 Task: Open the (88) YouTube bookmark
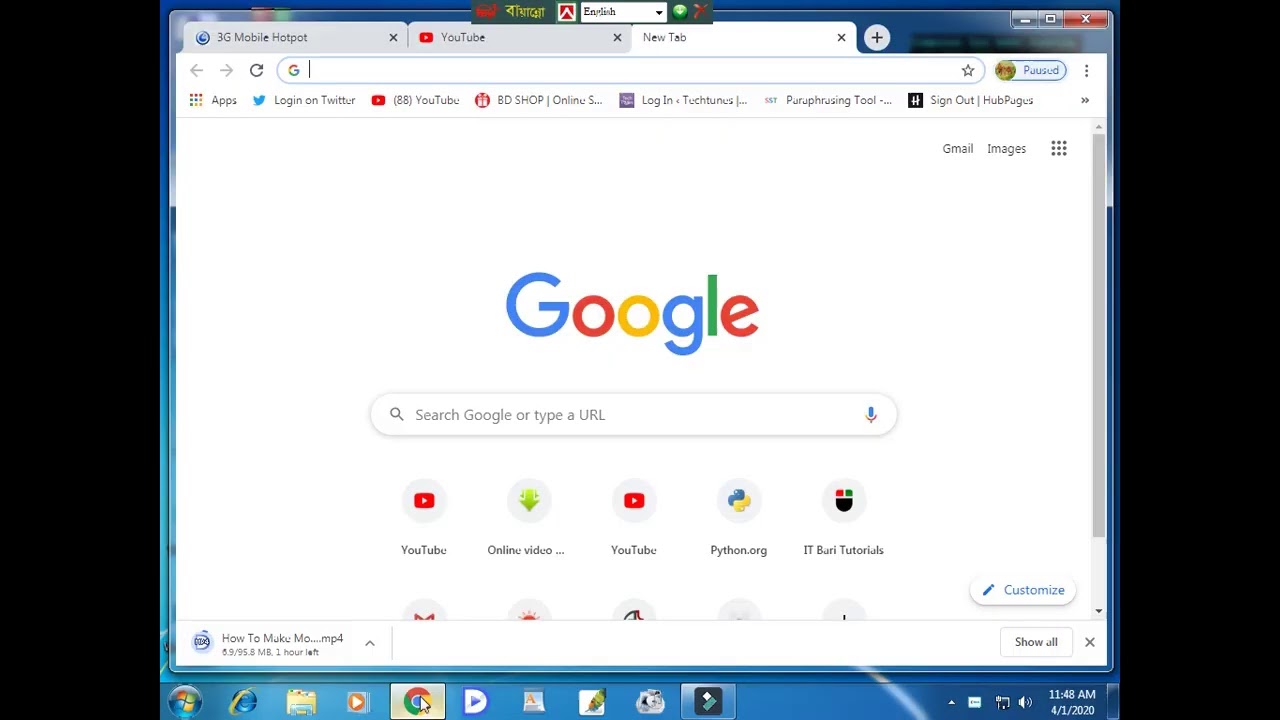[x=415, y=100]
